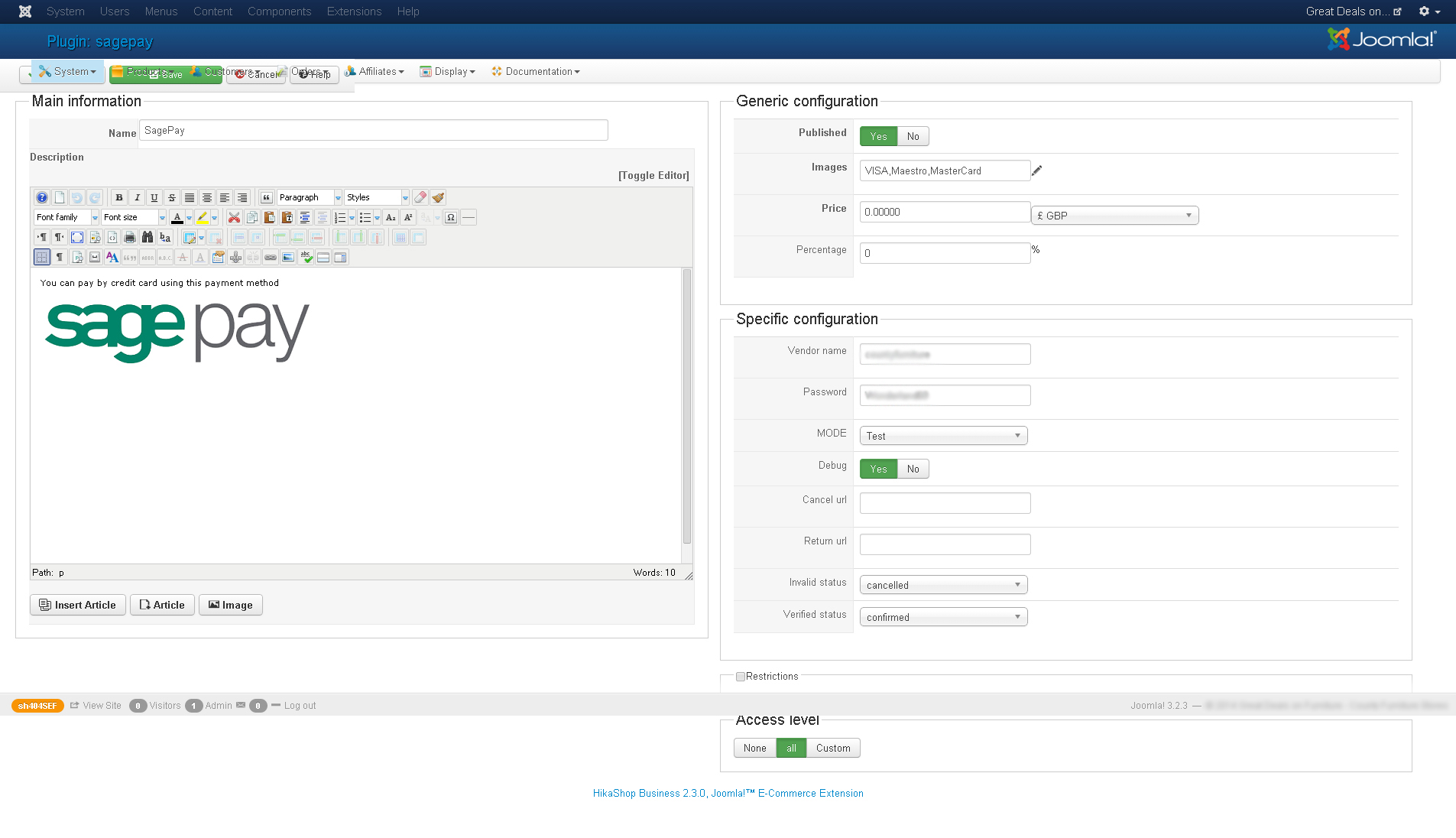Copy selected text in the editor

click(252, 217)
